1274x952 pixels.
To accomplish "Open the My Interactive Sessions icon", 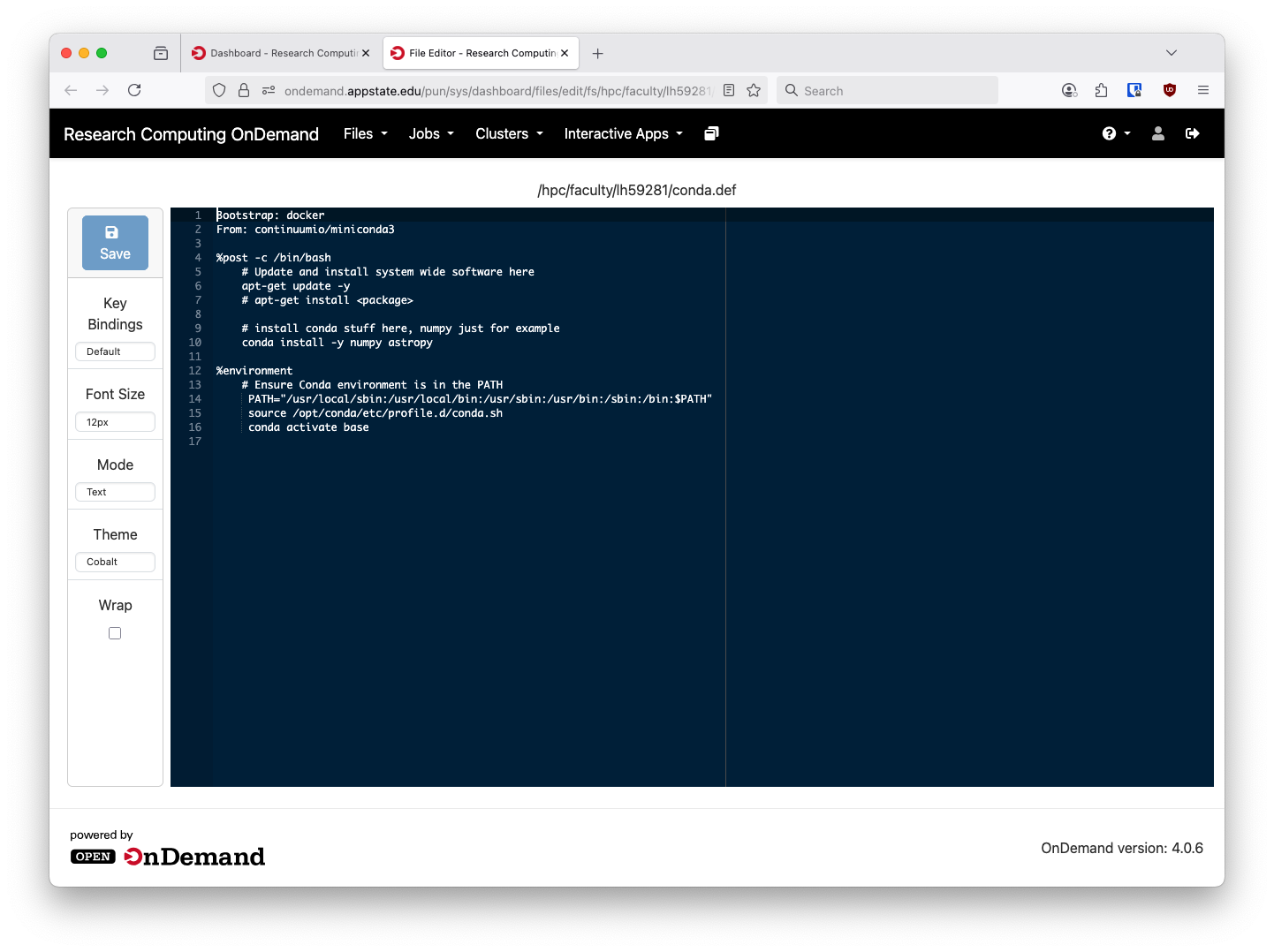I will 711,133.
